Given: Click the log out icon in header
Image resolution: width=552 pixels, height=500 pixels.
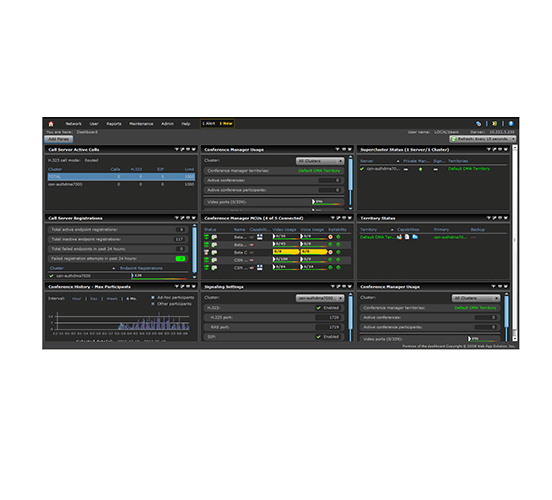Looking at the screenshot, I should point(494,124).
